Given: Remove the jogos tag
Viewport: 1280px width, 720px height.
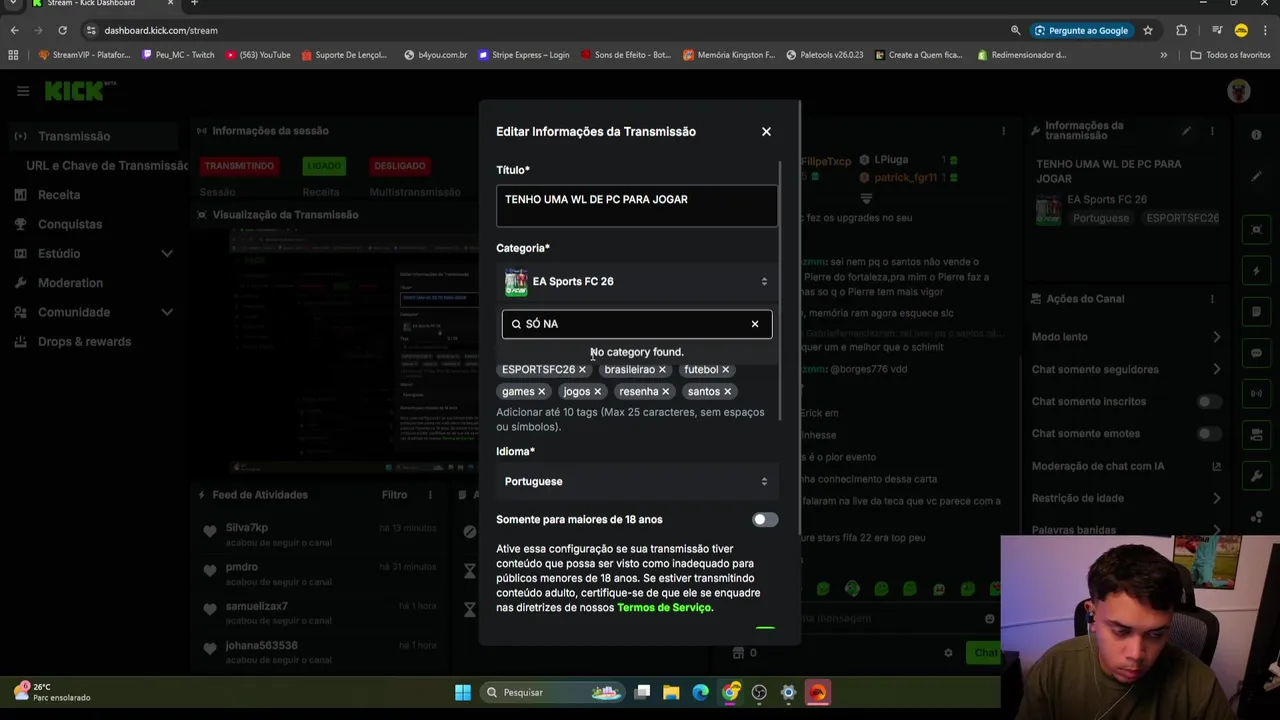Looking at the screenshot, I should pos(598,392).
